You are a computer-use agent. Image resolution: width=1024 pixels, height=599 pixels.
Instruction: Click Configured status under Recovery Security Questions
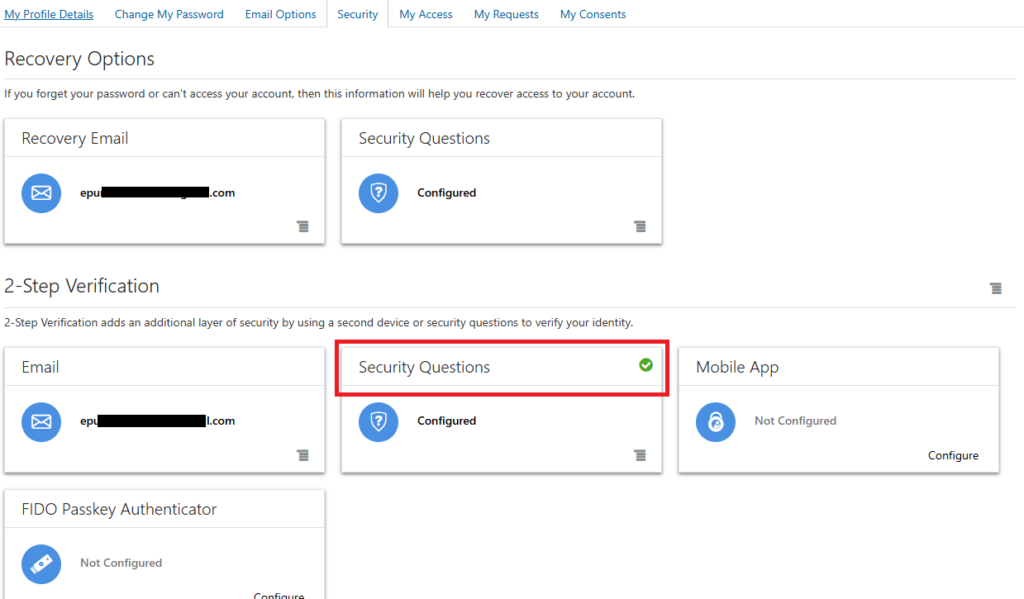pyautogui.click(x=447, y=193)
